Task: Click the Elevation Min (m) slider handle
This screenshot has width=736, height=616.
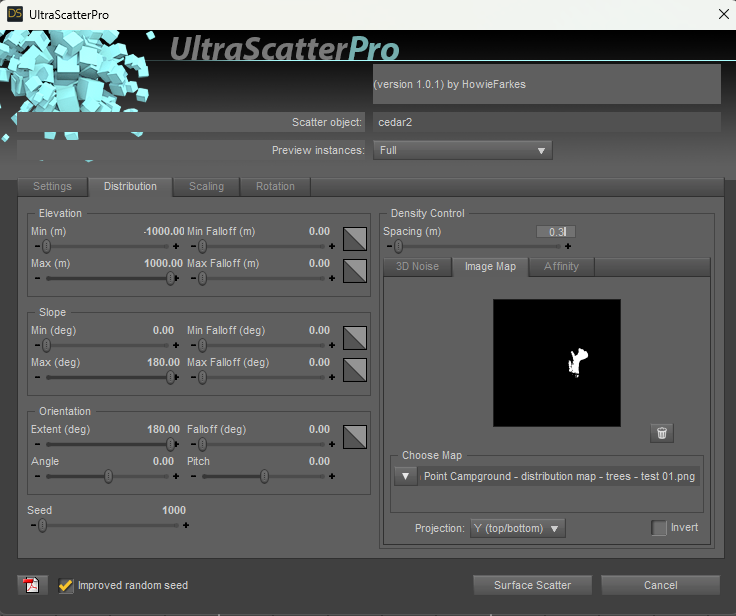Action: tap(46, 246)
